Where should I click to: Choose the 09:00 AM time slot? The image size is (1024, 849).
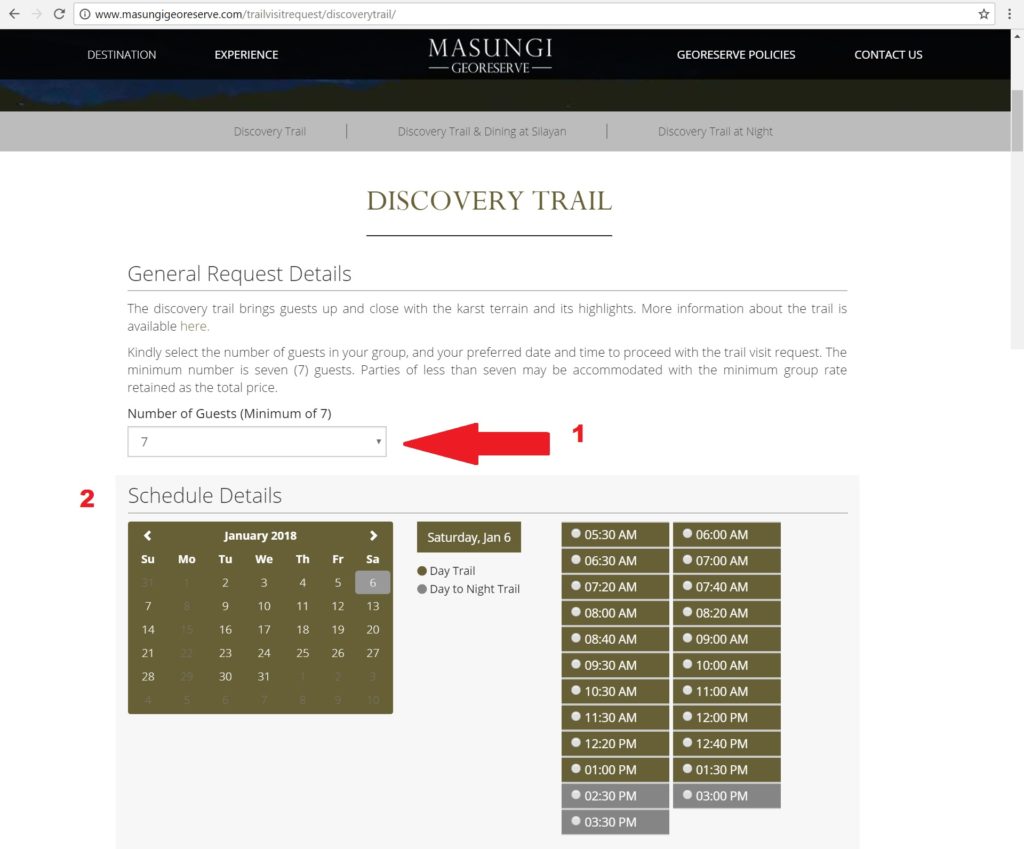(x=727, y=639)
